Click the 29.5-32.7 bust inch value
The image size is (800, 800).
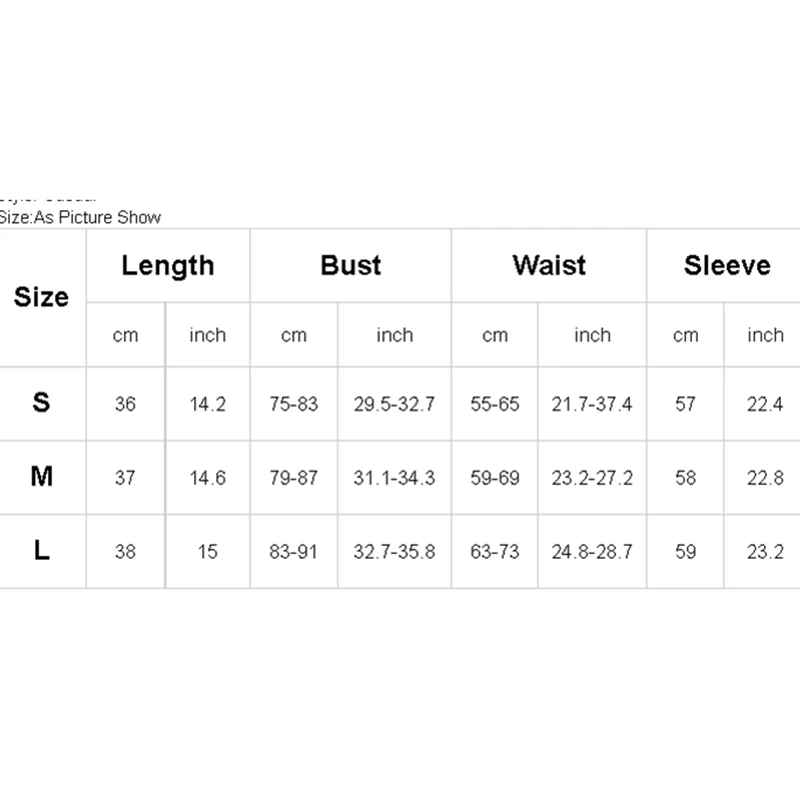[394, 404]
